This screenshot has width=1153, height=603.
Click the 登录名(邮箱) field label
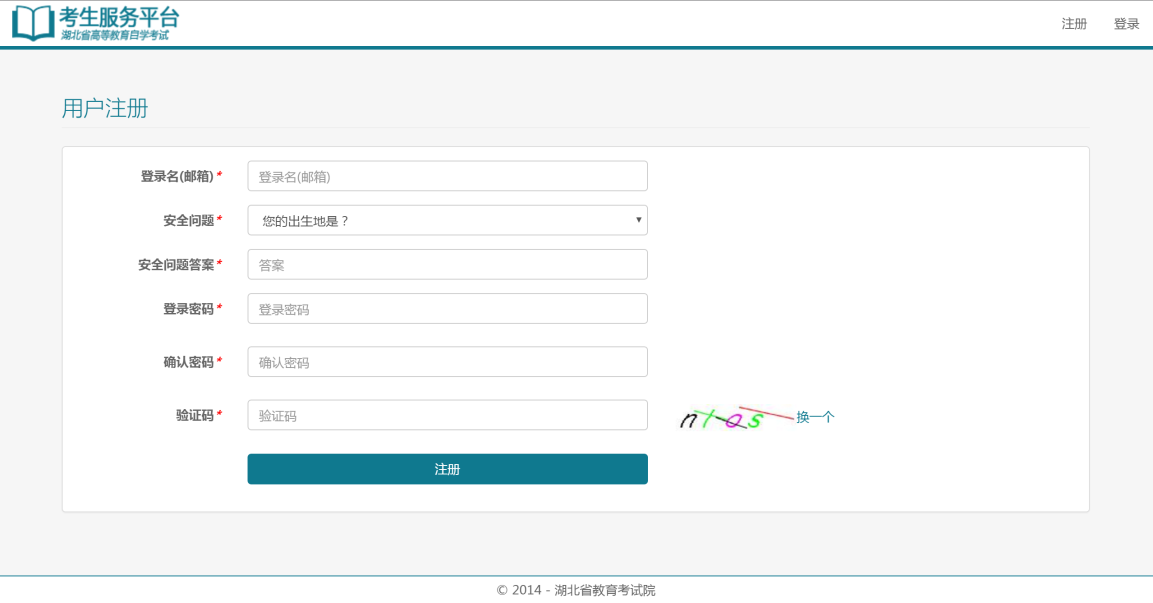pyautogui.click(x=177, y=176)
